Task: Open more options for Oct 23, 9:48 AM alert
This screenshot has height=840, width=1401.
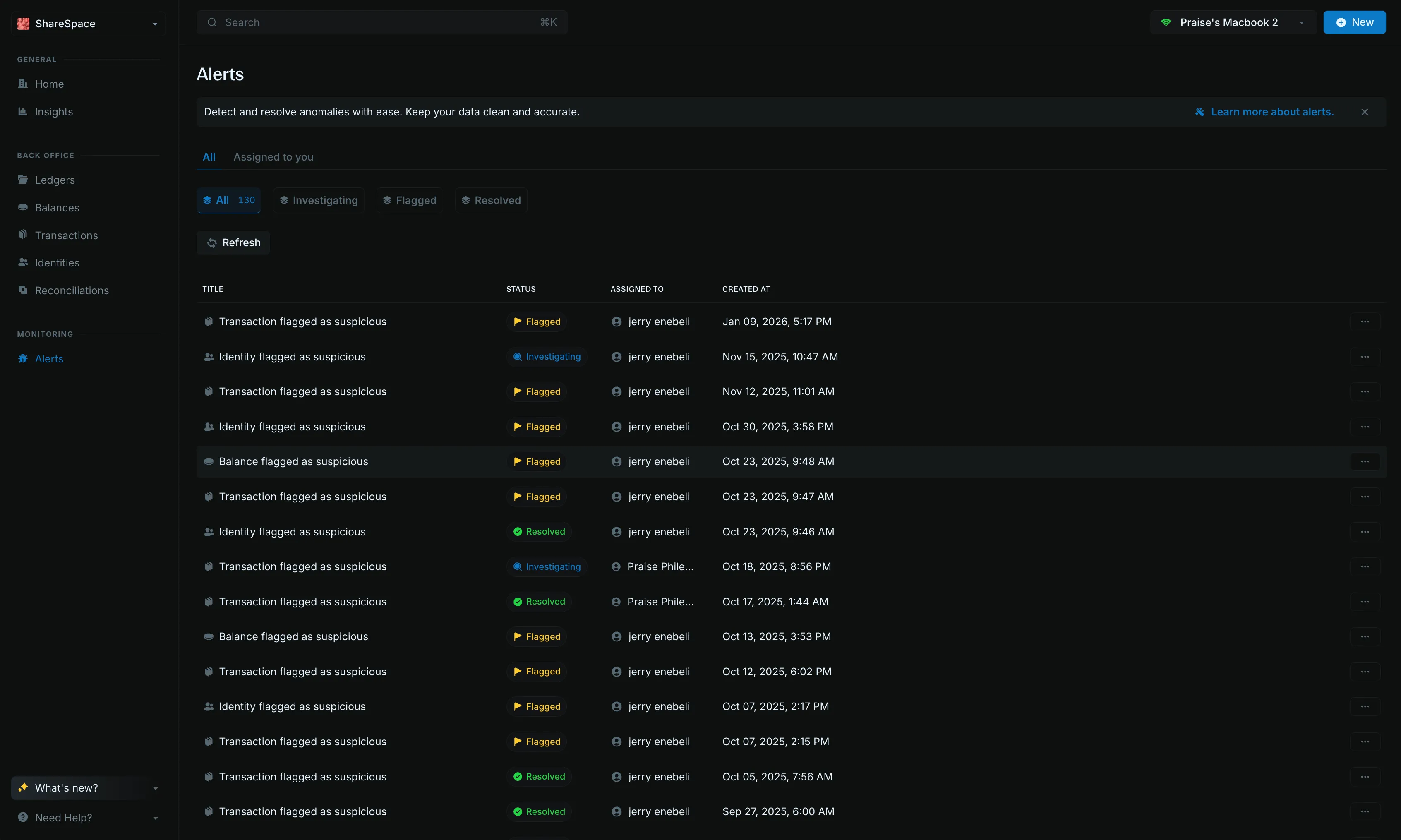Action: 1365,462
